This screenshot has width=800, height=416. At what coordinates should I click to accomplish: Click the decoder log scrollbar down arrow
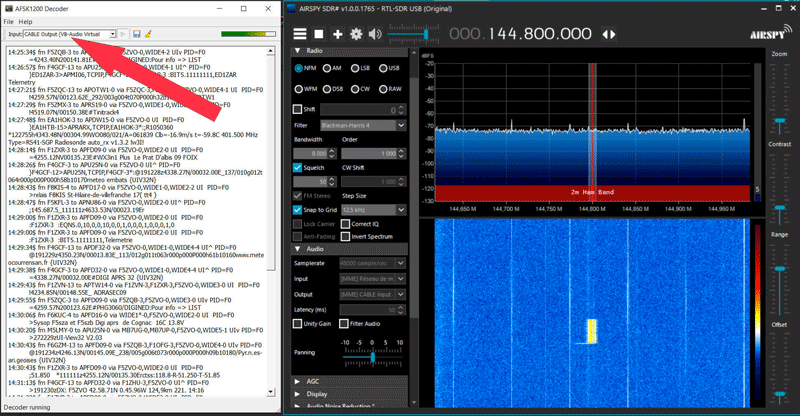coord(271,391)
